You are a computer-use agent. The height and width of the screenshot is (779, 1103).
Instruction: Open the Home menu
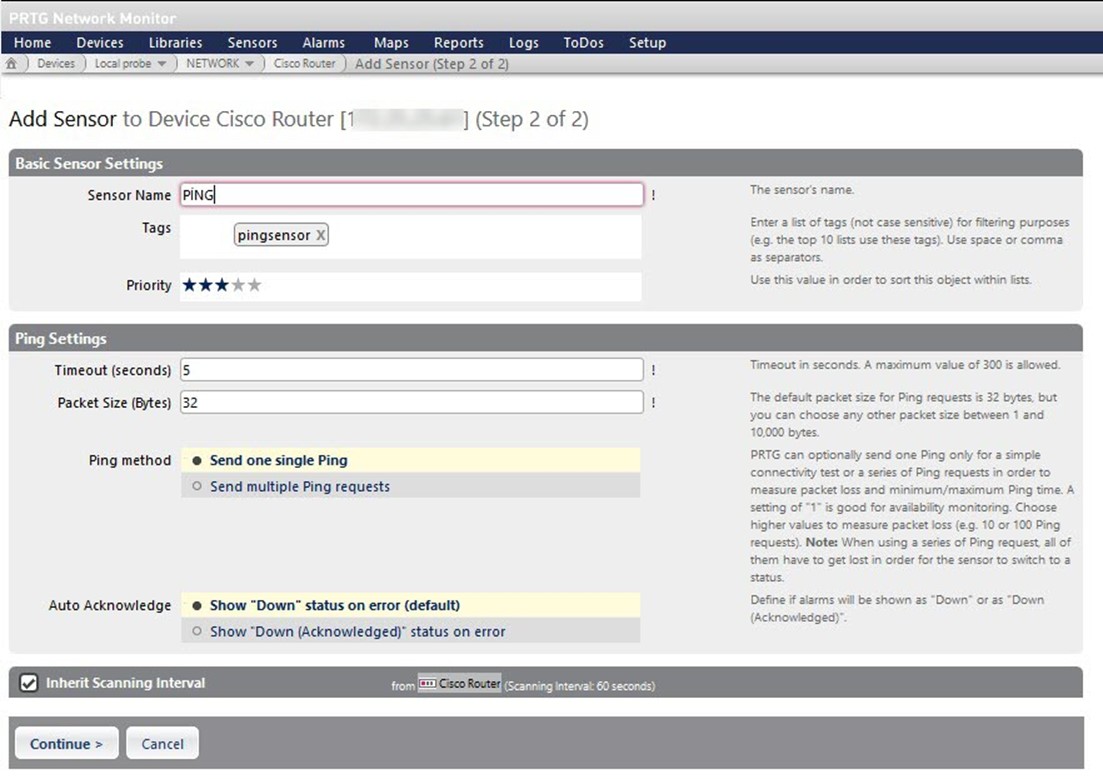[x=32, y=42]
